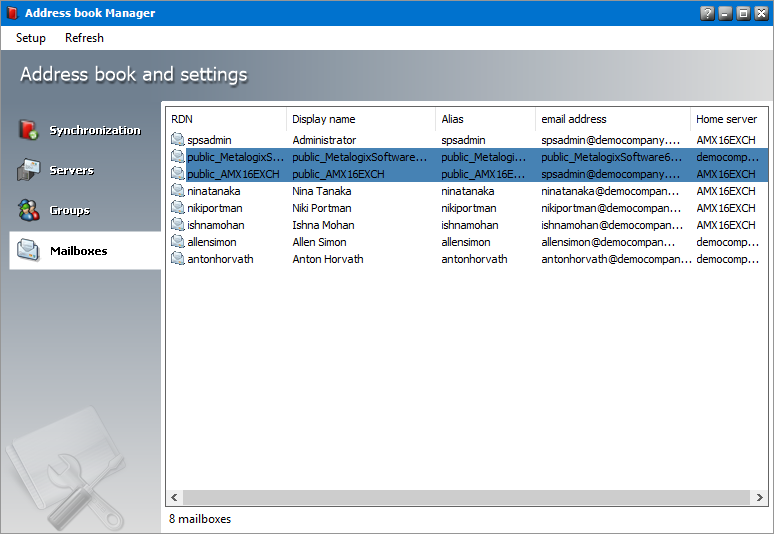Image resolution: width=774 pixels, height=534 pixels.
Task: Click the help question mark icon
Action: [x=708, y=13]
